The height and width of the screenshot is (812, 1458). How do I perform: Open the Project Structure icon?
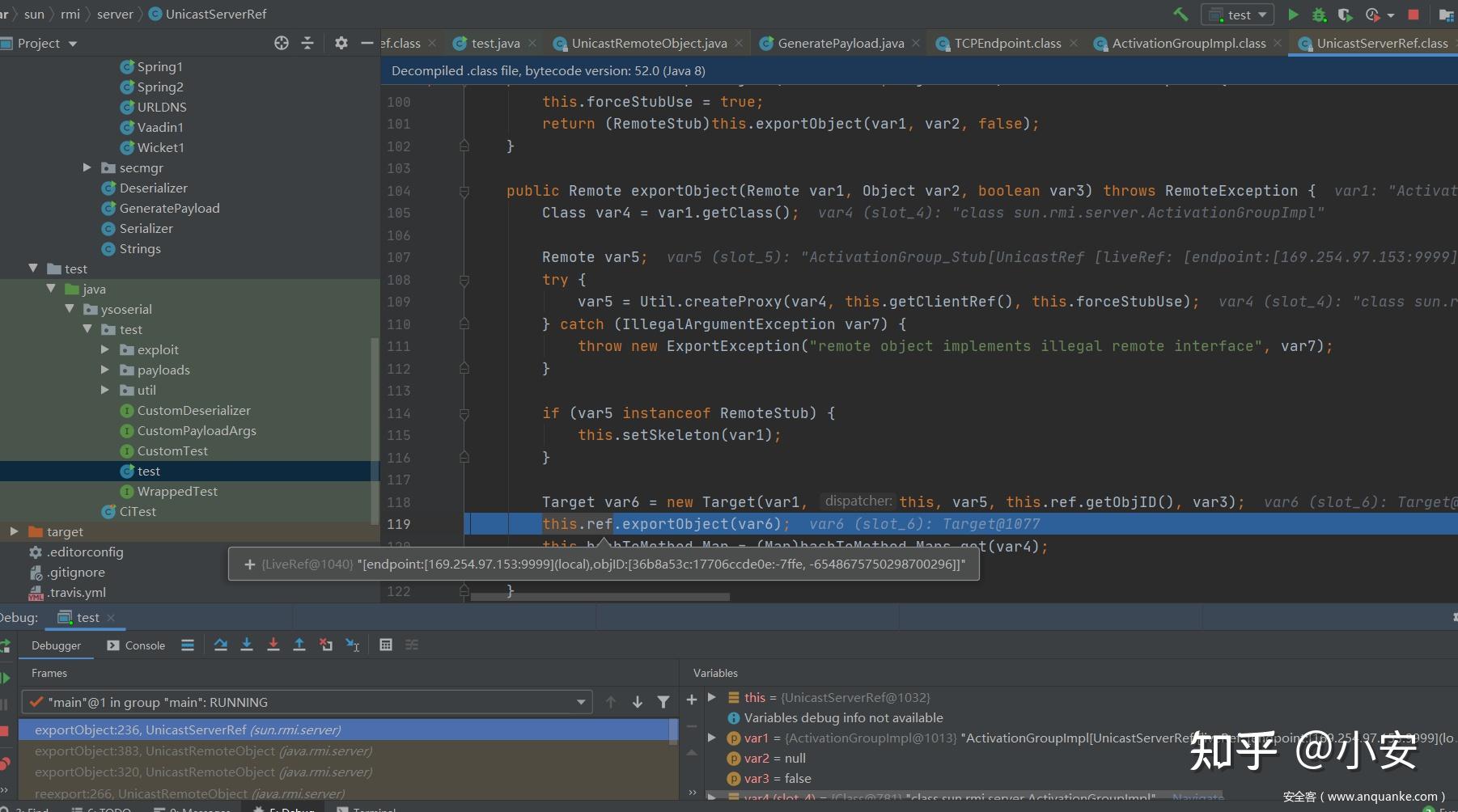tap(1446, 15)
